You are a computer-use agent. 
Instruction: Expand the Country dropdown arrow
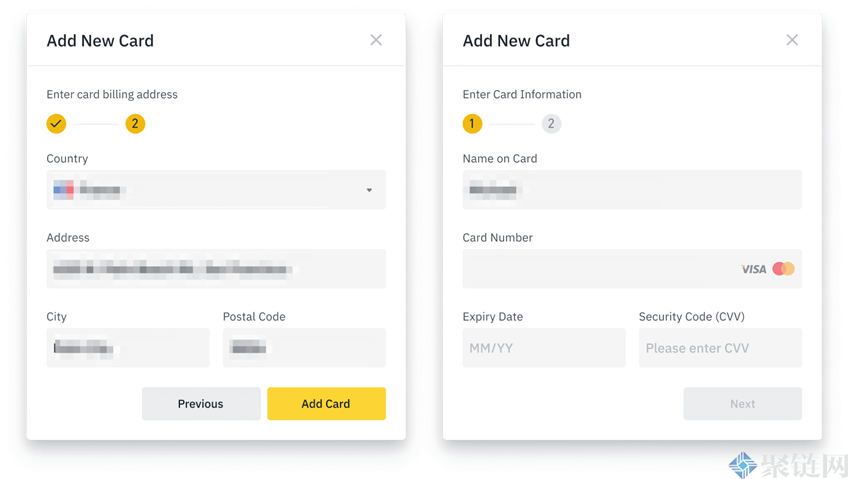pyautogui.click(x=369, y=190)
